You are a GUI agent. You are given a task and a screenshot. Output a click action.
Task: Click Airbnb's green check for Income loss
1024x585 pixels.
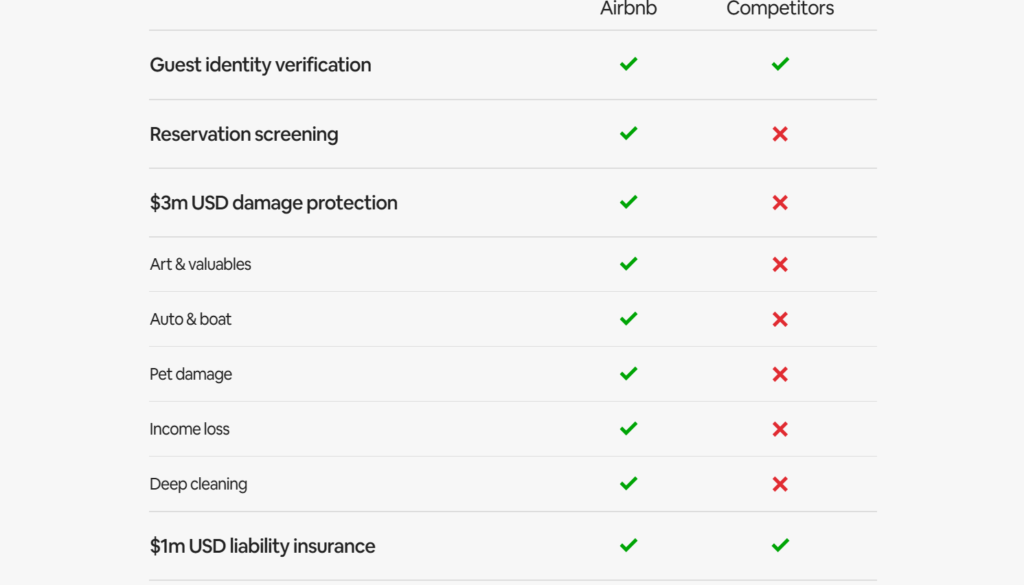click(628, 429)
